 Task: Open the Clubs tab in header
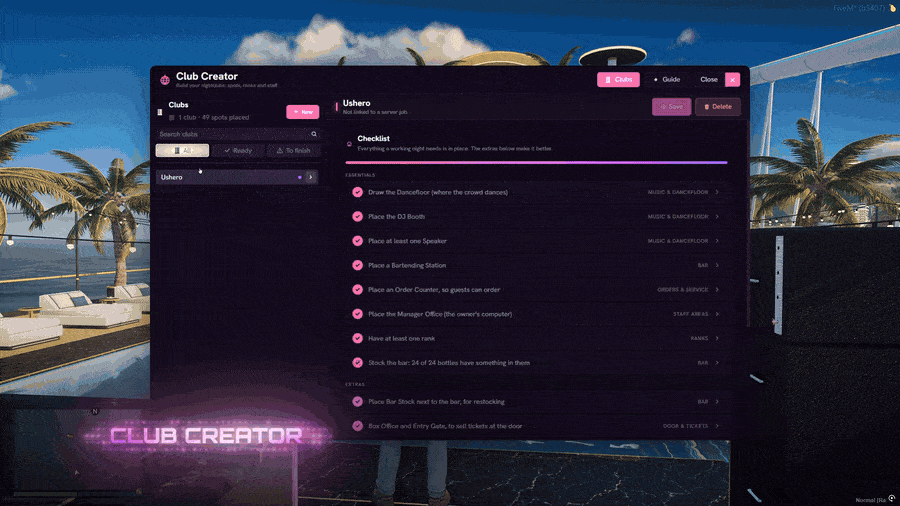click(x=618, y=80)
